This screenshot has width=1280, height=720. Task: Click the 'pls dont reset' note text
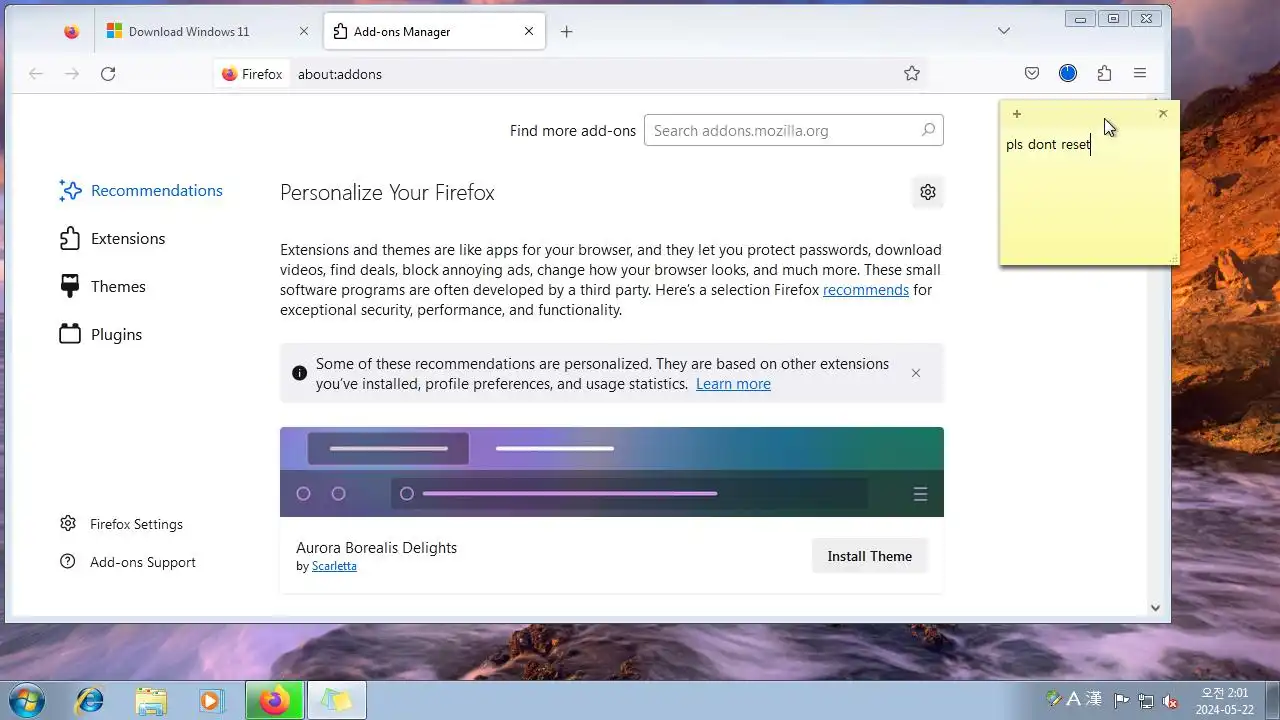[1048, 145]
